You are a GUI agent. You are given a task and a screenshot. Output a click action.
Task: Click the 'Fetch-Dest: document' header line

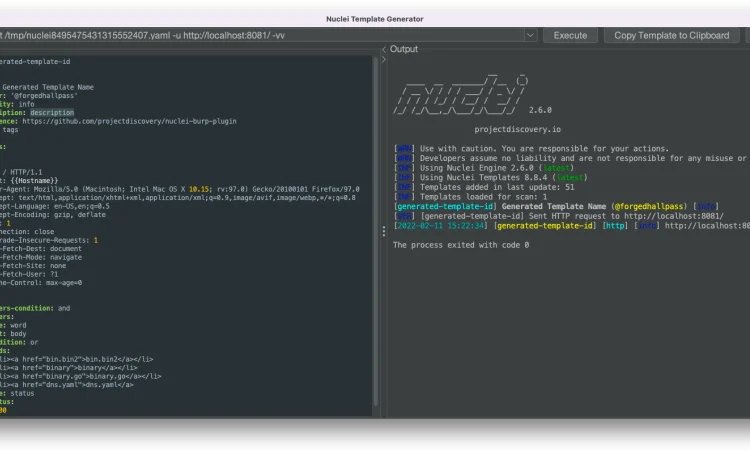click(x=41, y=249)
